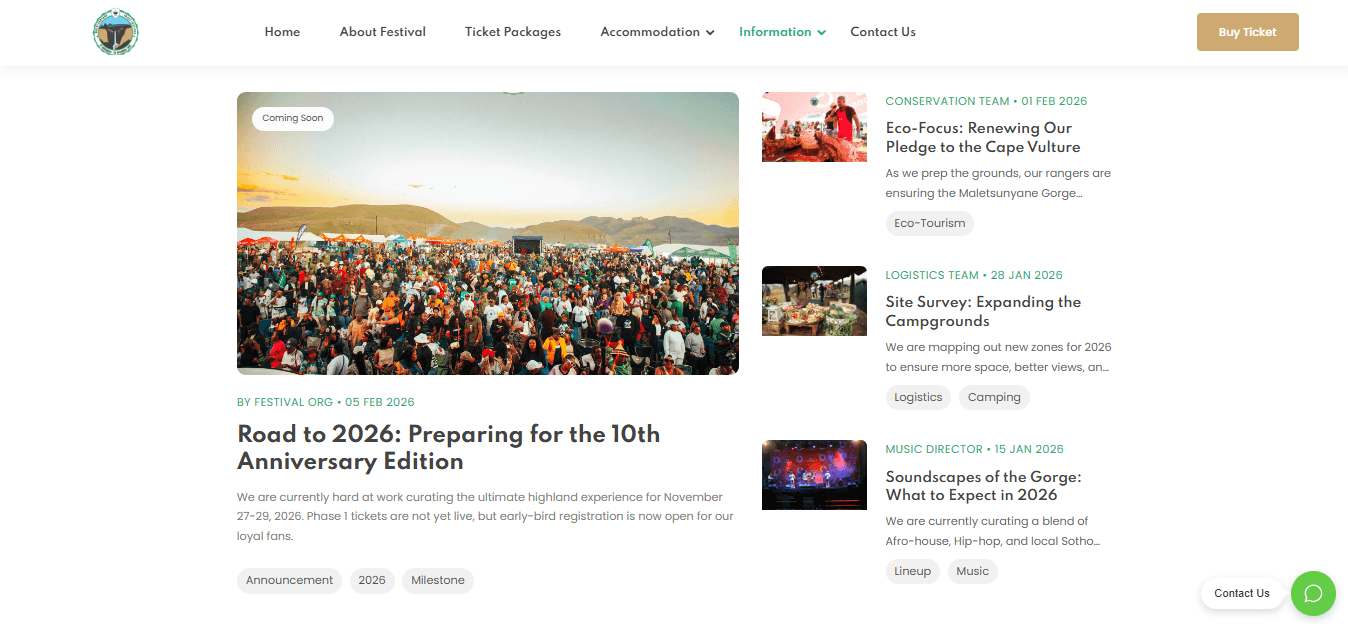
Task: Select Ticket Packages in the navigation
Action: coord(512,31)
